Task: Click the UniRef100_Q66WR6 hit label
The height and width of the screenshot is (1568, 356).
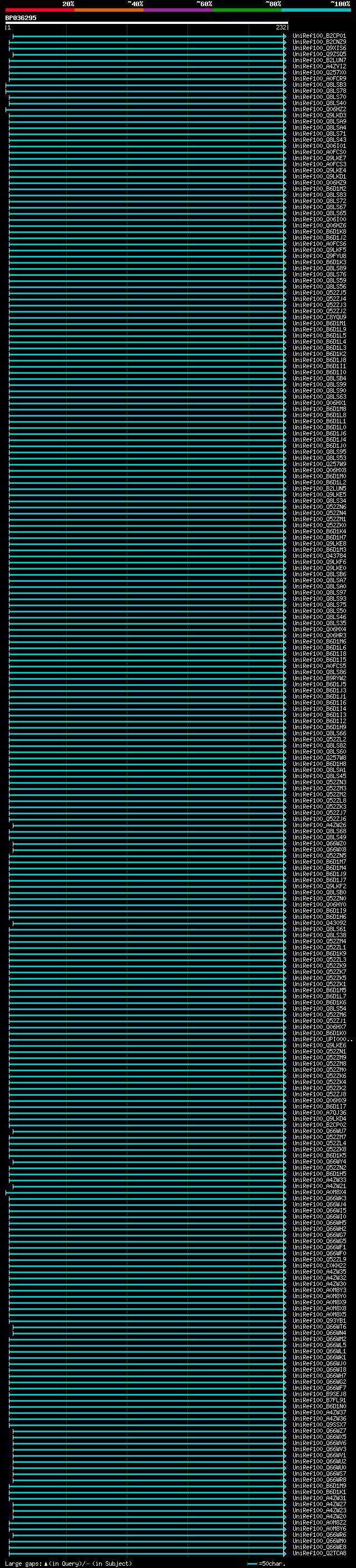Action: (x=319, y=1535)
